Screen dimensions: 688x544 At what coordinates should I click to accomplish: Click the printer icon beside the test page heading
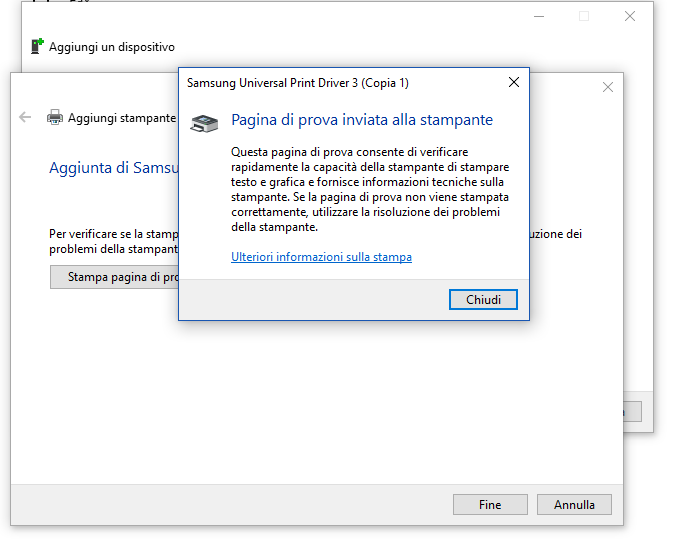pyautogui.click(x=203, y=123)
